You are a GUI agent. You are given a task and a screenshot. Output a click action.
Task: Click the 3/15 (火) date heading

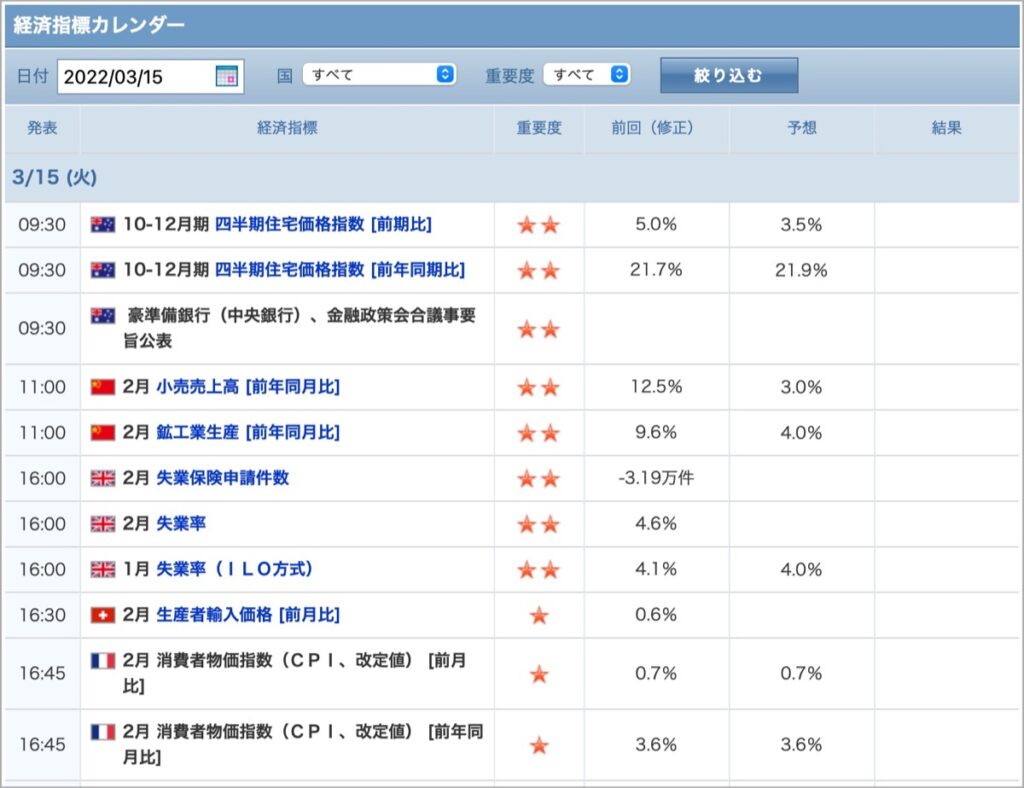[x=55, y=177]
